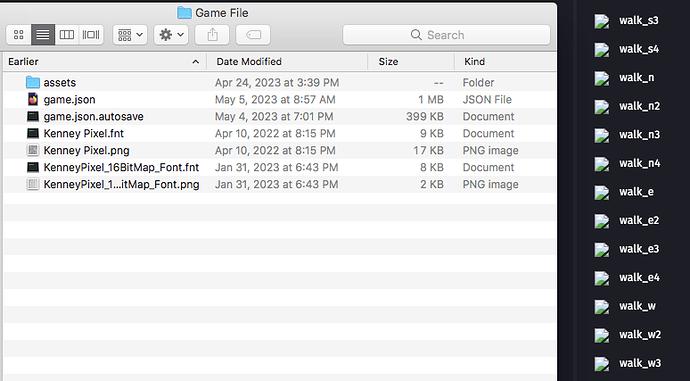Image resolution: width=690 pixels, height=381 pixels.
Task: Select the Kenney Pixel.png file icon
Action: [33, 150]
